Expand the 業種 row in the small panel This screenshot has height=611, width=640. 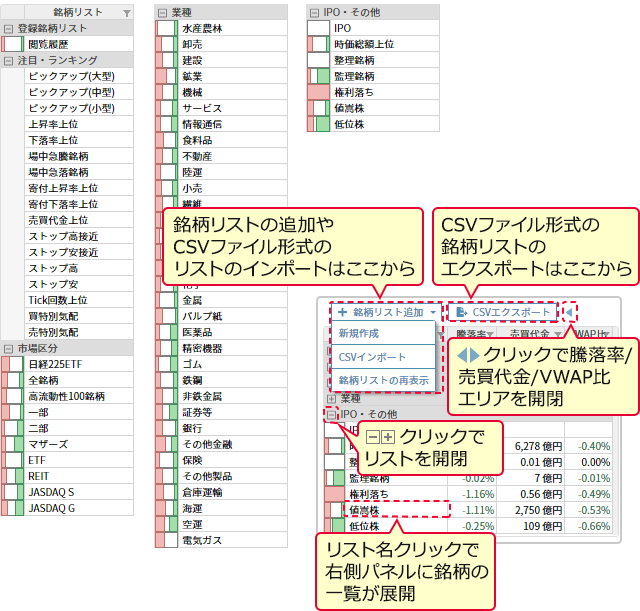click(x=331, y=398)
